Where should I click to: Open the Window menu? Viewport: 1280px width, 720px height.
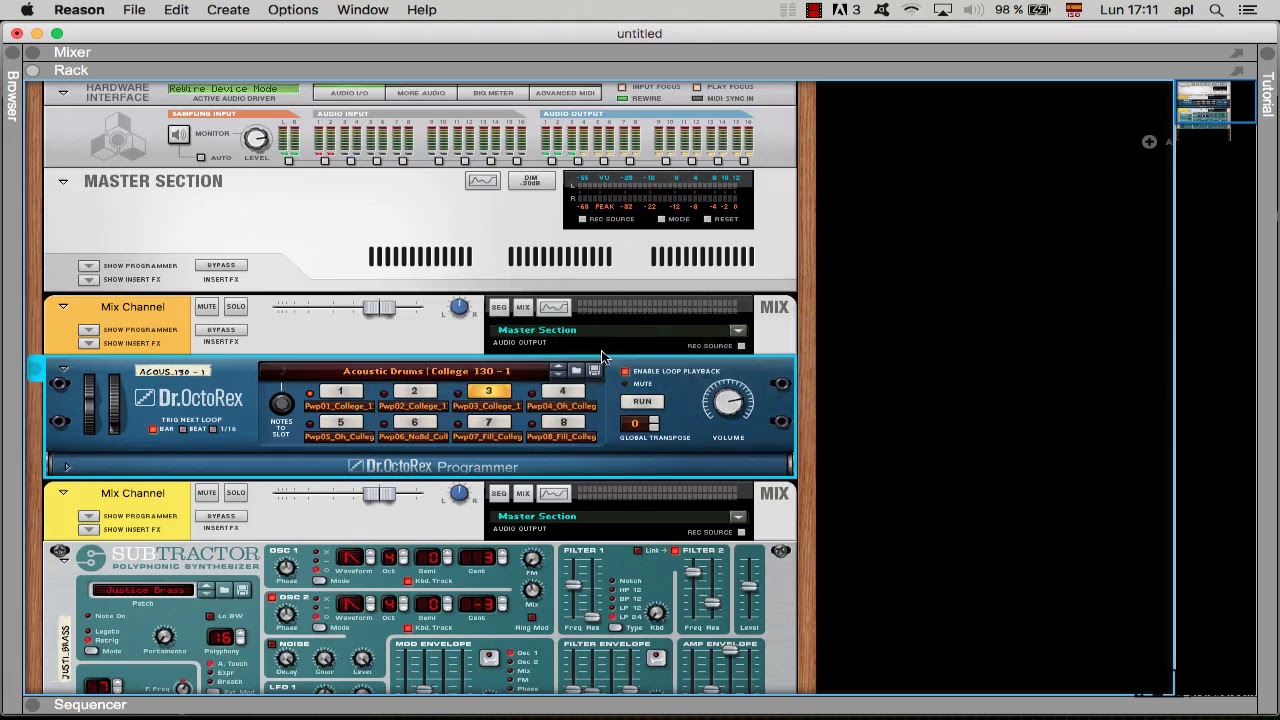coord(362,10)
